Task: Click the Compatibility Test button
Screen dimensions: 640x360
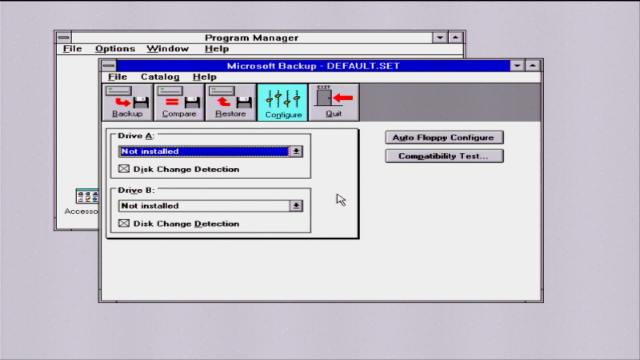Action: (x=444, y=156)
